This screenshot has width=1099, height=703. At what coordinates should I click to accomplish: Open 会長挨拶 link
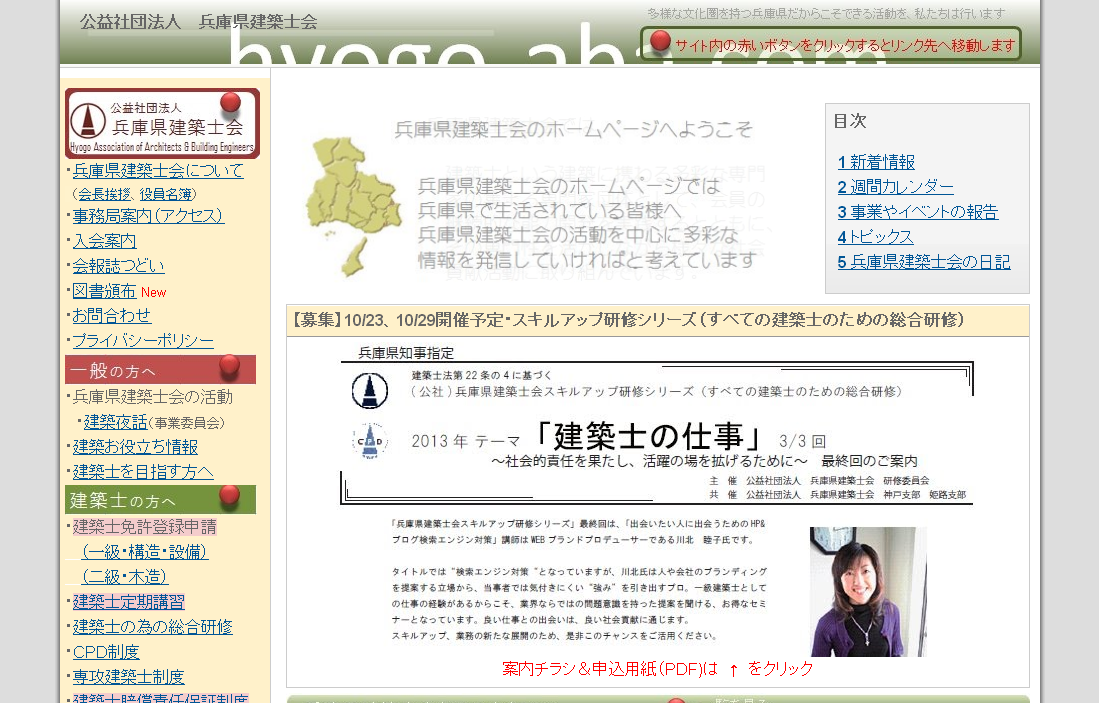[104, 194]
